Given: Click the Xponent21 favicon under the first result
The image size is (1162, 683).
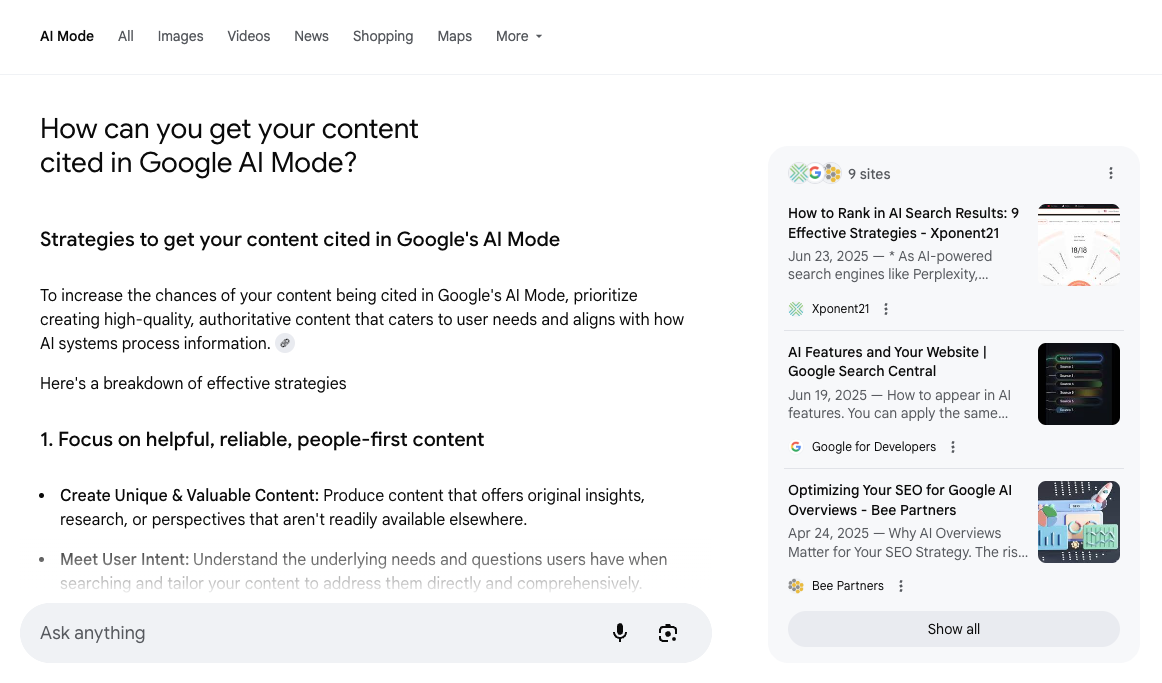Looking at the screenshot, I should pos(796,309).
